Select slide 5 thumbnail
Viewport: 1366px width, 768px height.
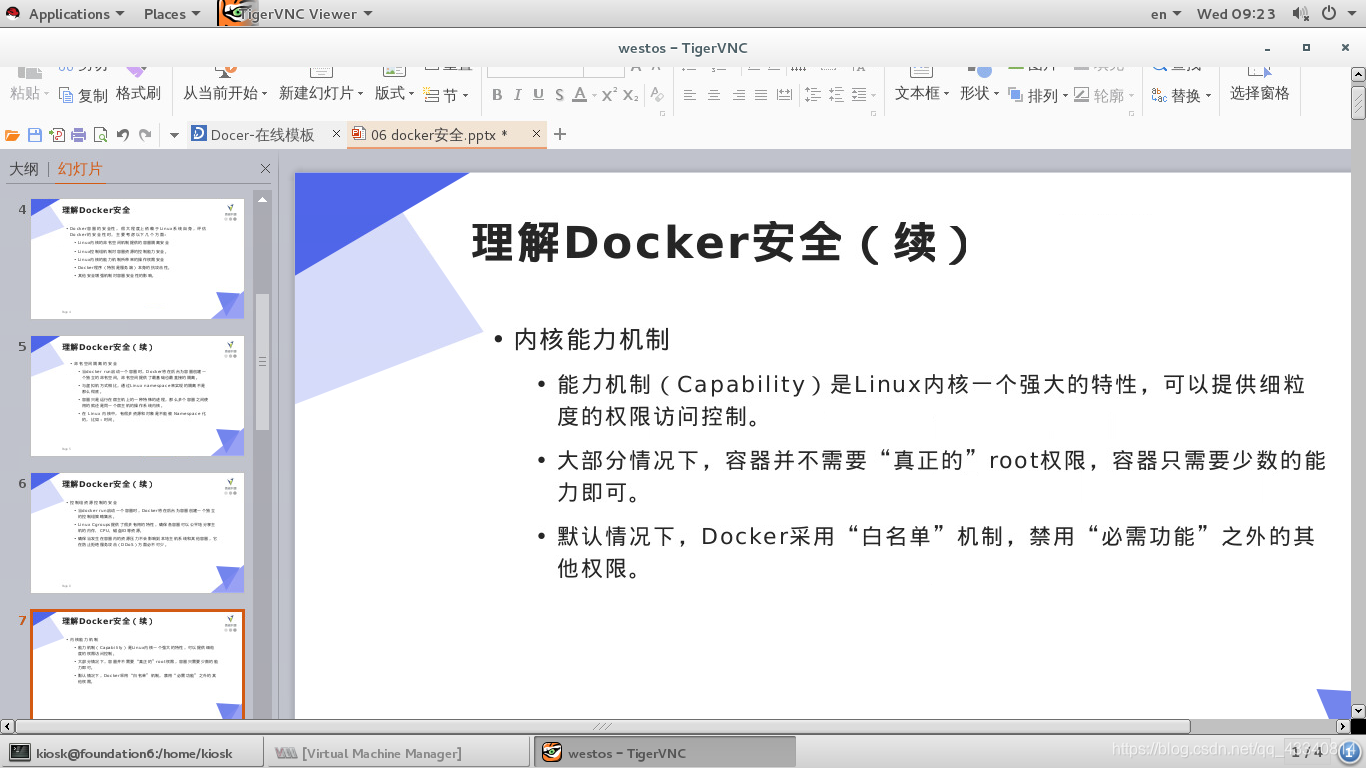[138, 396]
